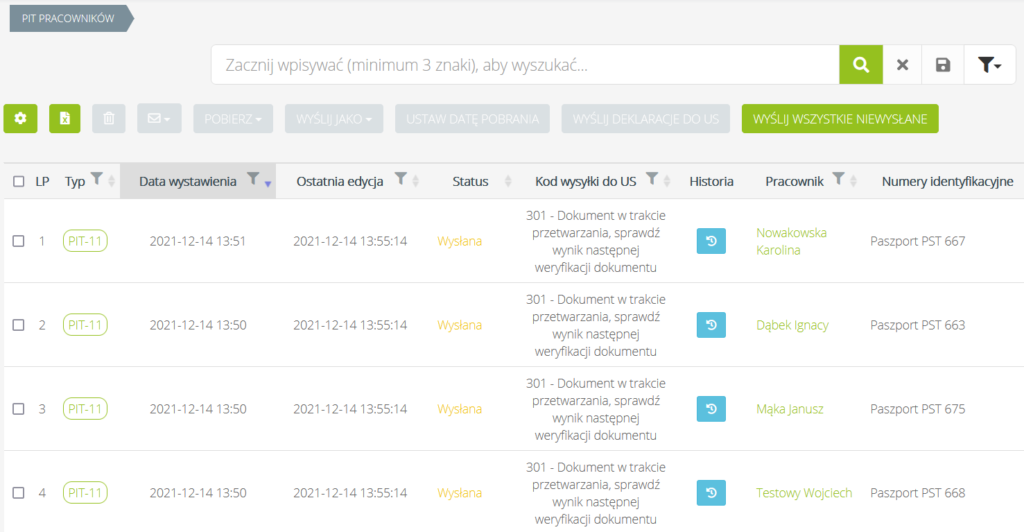Open the green settings gear button
This screenshot has width=1024, height=532.
(20, 119)
